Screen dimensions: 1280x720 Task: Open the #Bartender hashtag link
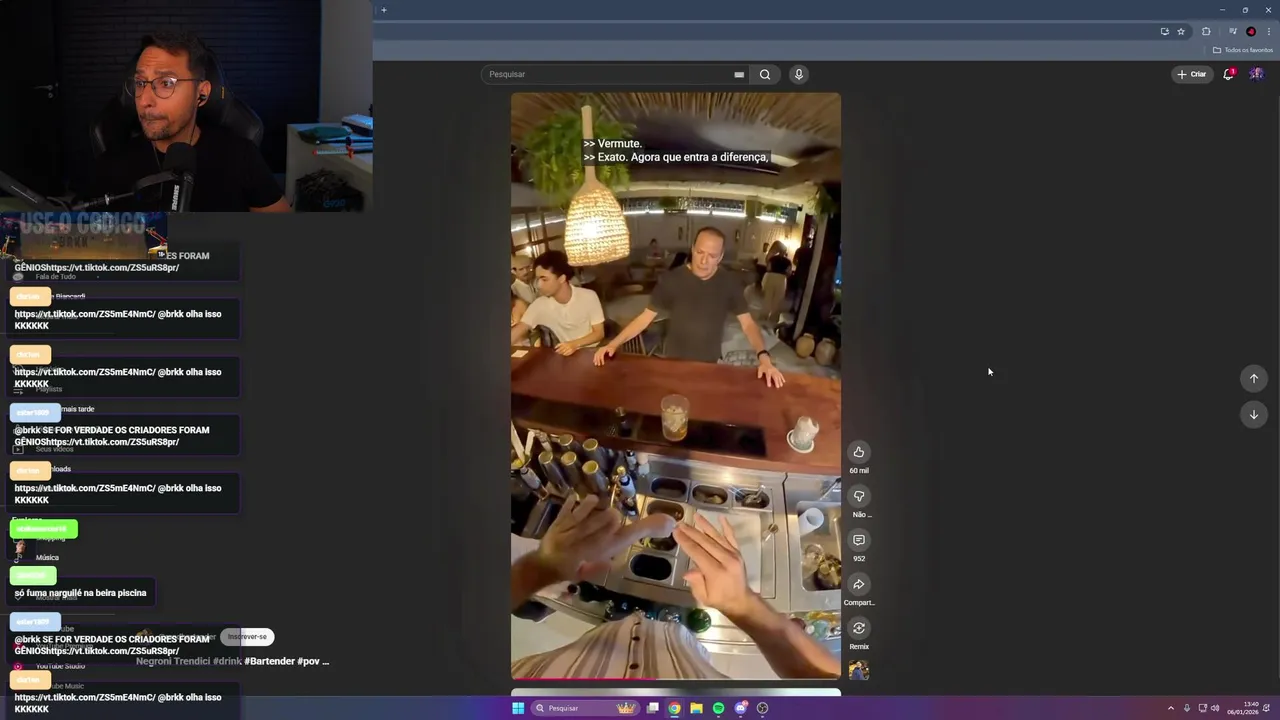coord(269,661)
